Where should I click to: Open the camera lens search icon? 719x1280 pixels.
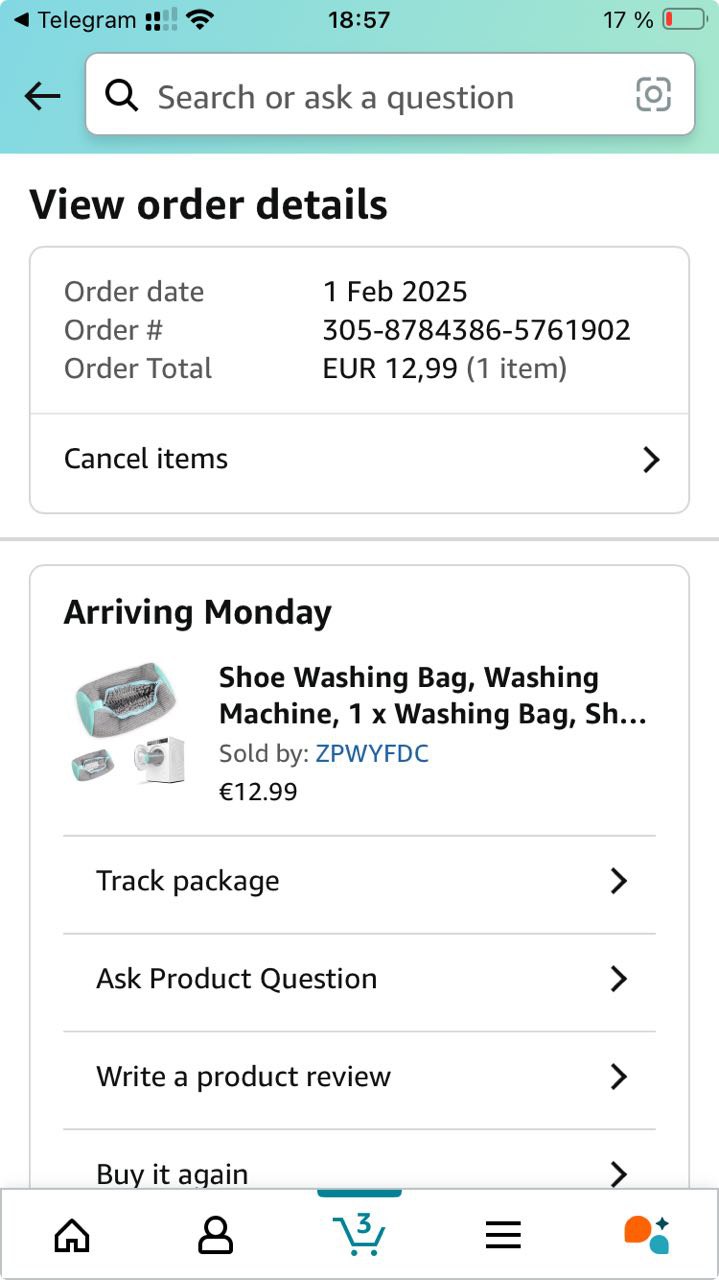pyautogui.click(x=653, y=95)
